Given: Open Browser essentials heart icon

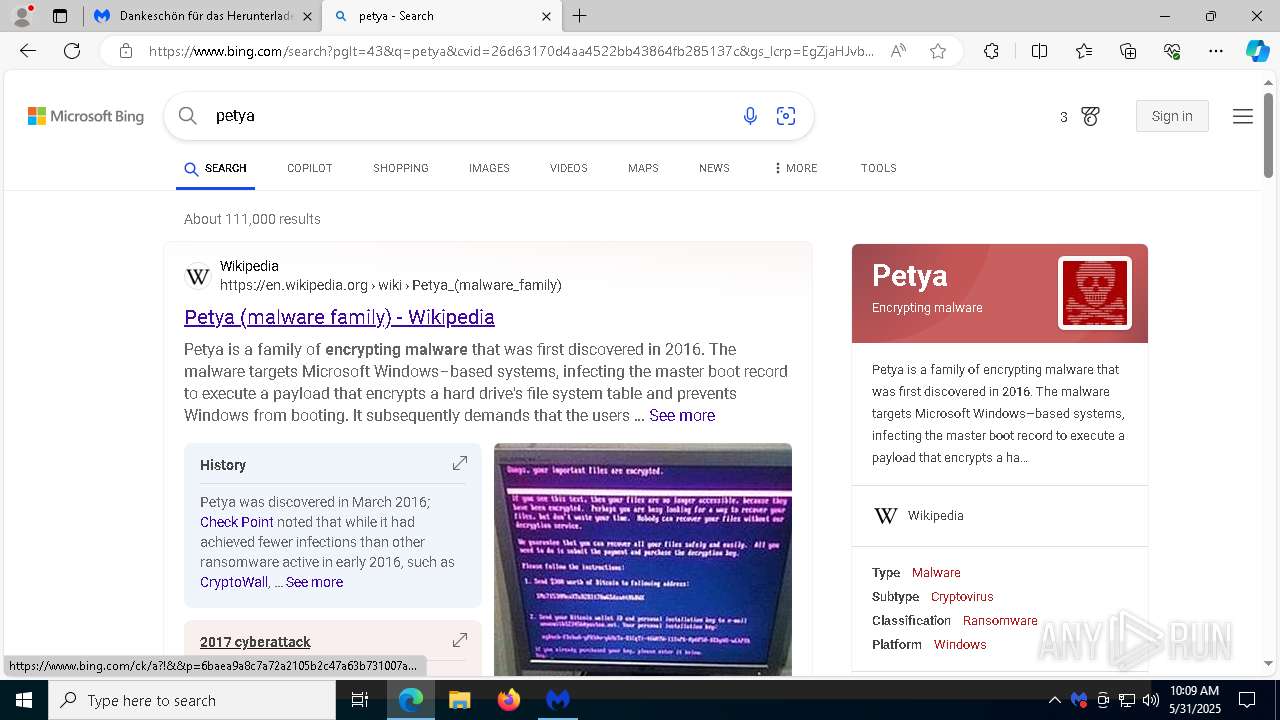Looking at the screenshot, I should 1172,51.
